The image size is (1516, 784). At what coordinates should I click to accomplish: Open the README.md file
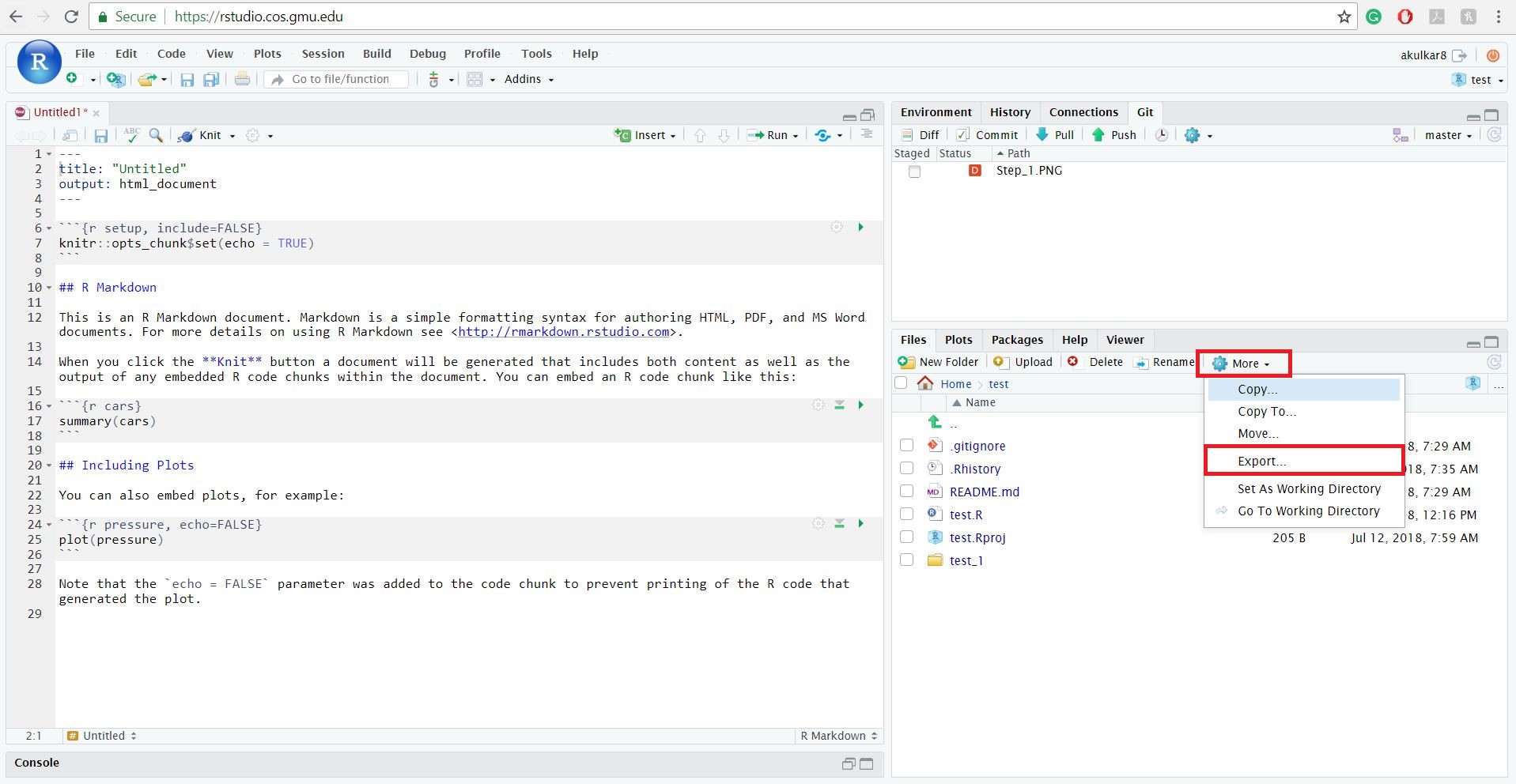pyautogui.click(x=985, y=492)
